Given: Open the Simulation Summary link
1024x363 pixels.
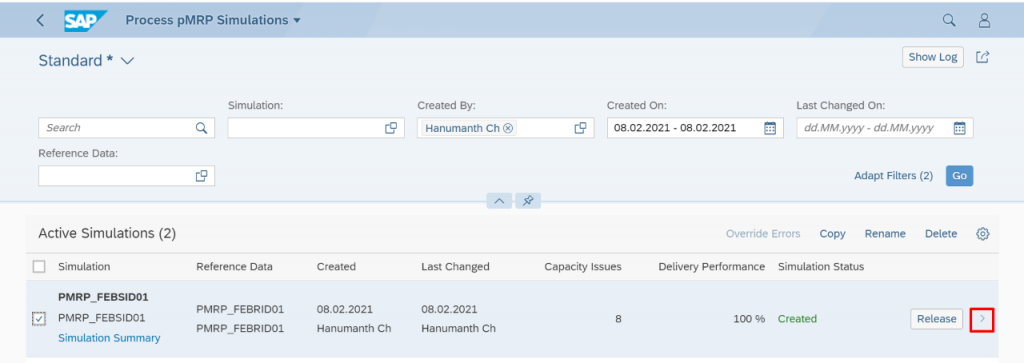Looking at the screenshot, I should click(109, 338).
